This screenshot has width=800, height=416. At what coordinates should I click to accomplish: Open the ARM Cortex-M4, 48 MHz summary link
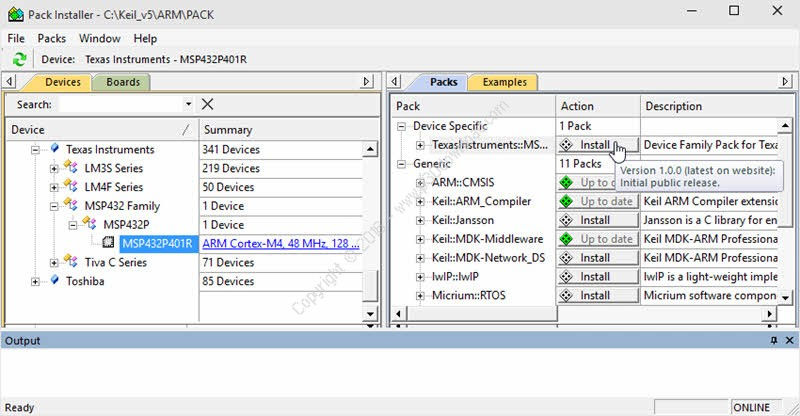tap(281, 243)
